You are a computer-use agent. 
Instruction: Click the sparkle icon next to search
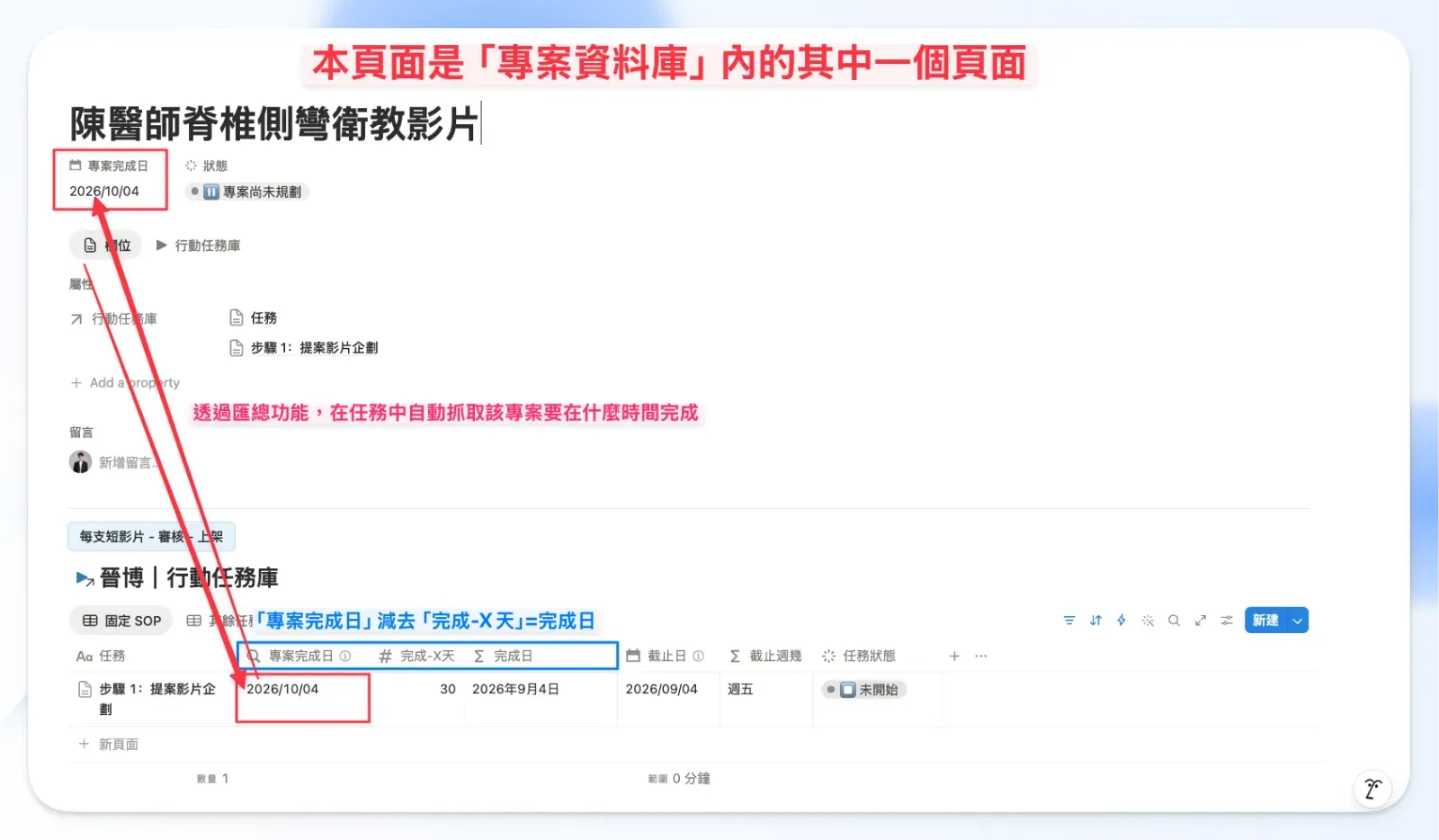tap(1148, 621)
